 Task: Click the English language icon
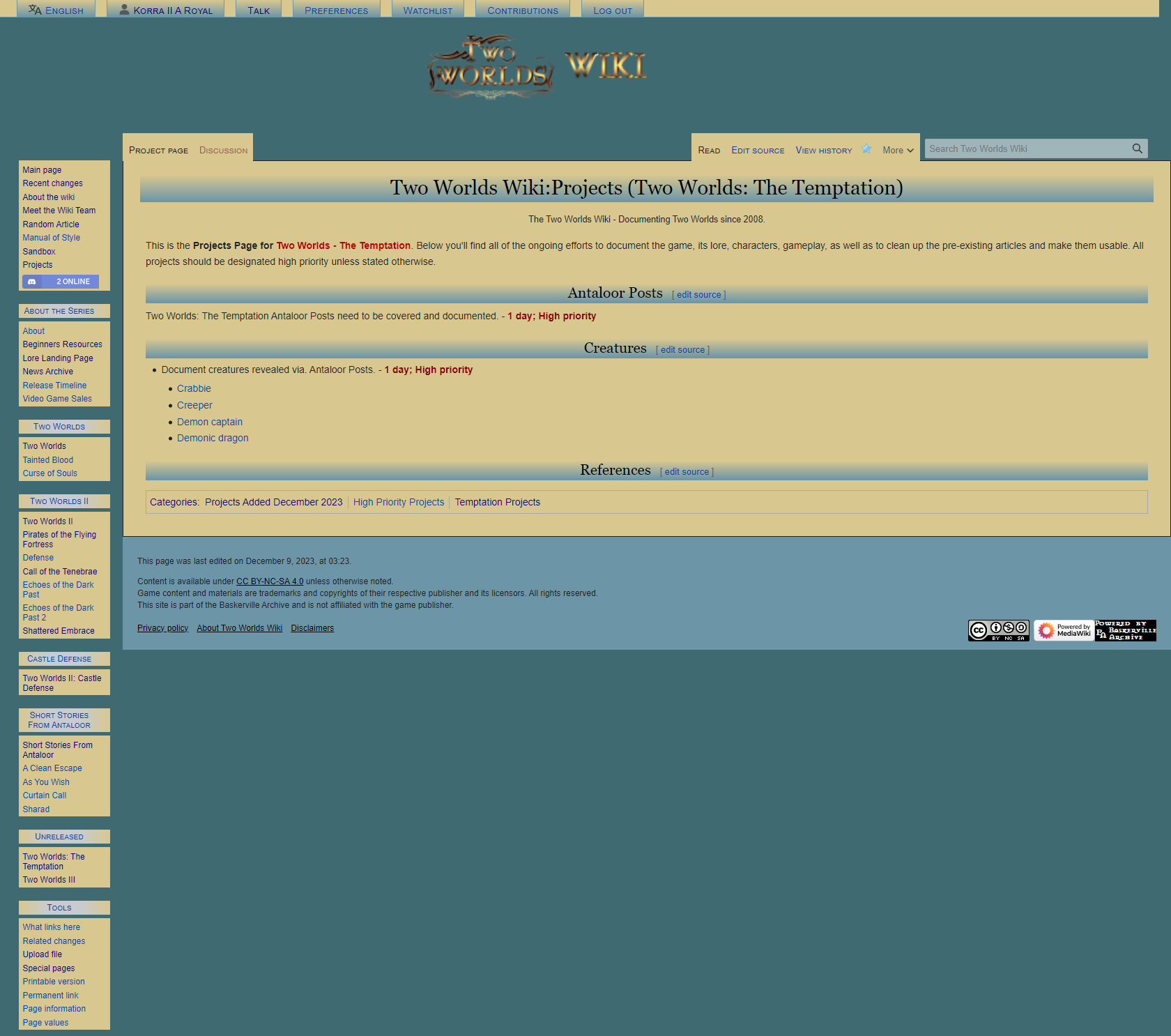point(35,10)
